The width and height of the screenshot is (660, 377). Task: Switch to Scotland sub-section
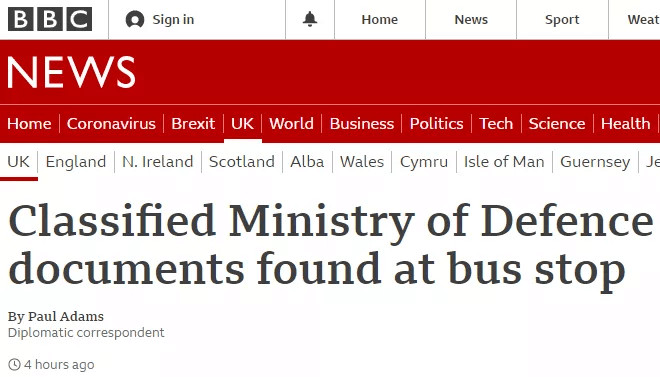(242, 162)
